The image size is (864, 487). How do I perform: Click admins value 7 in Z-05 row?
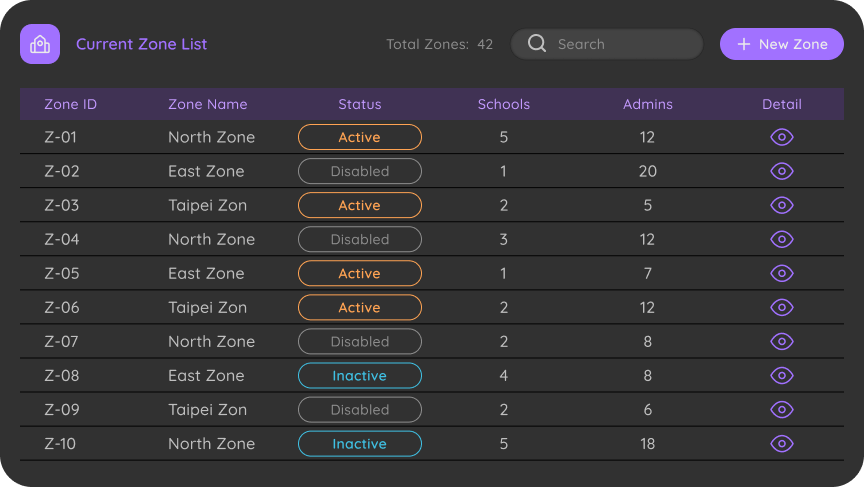647,273
